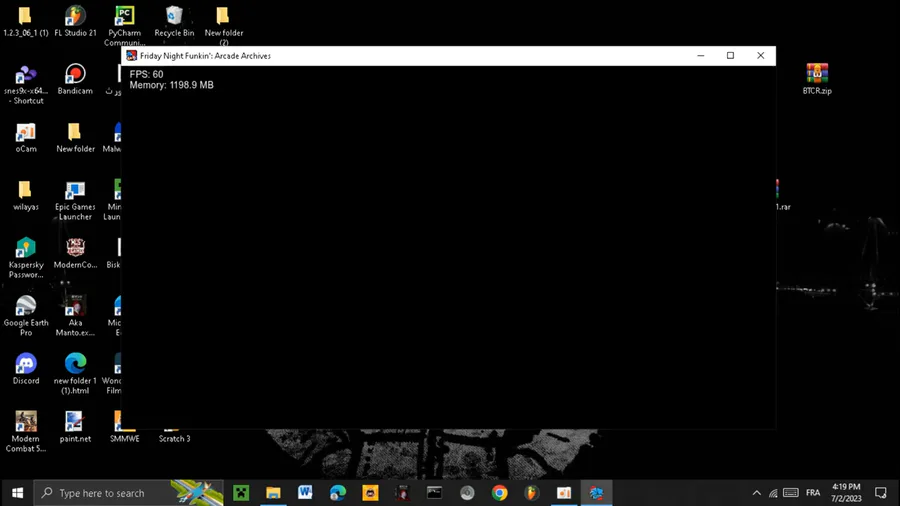Select the paint.net desktop shortcut
The width and height of the screenshot is (900, 506).
(x=75, y=427)
